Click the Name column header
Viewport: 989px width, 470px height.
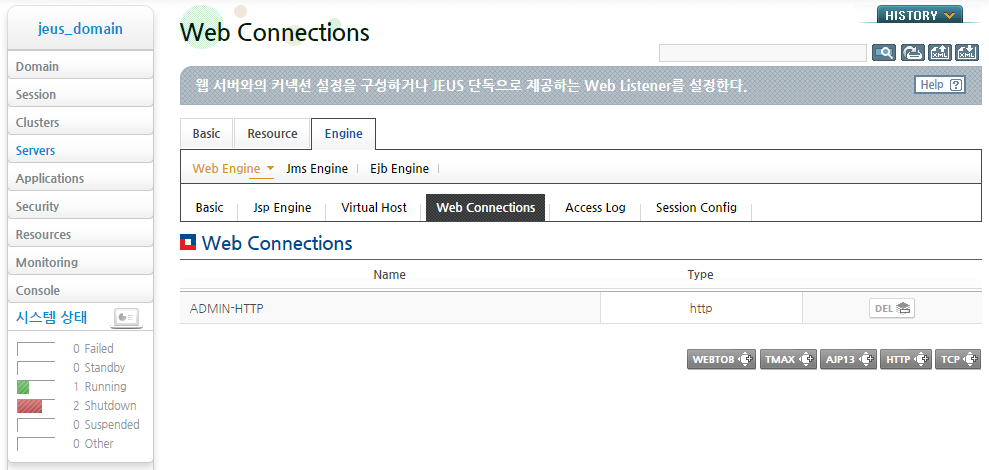tap(390, 274)
